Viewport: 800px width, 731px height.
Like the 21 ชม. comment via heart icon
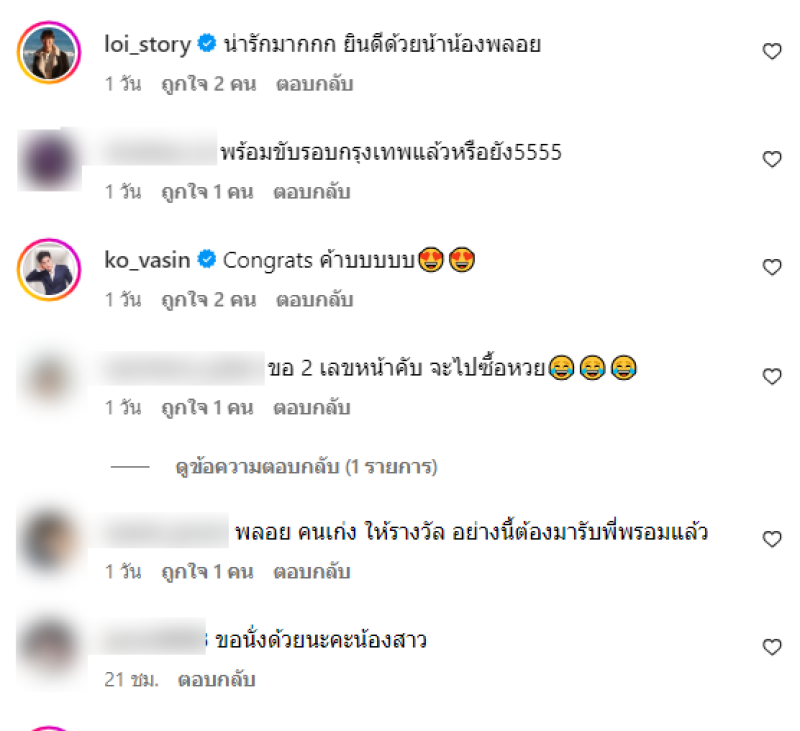[772, 647]
